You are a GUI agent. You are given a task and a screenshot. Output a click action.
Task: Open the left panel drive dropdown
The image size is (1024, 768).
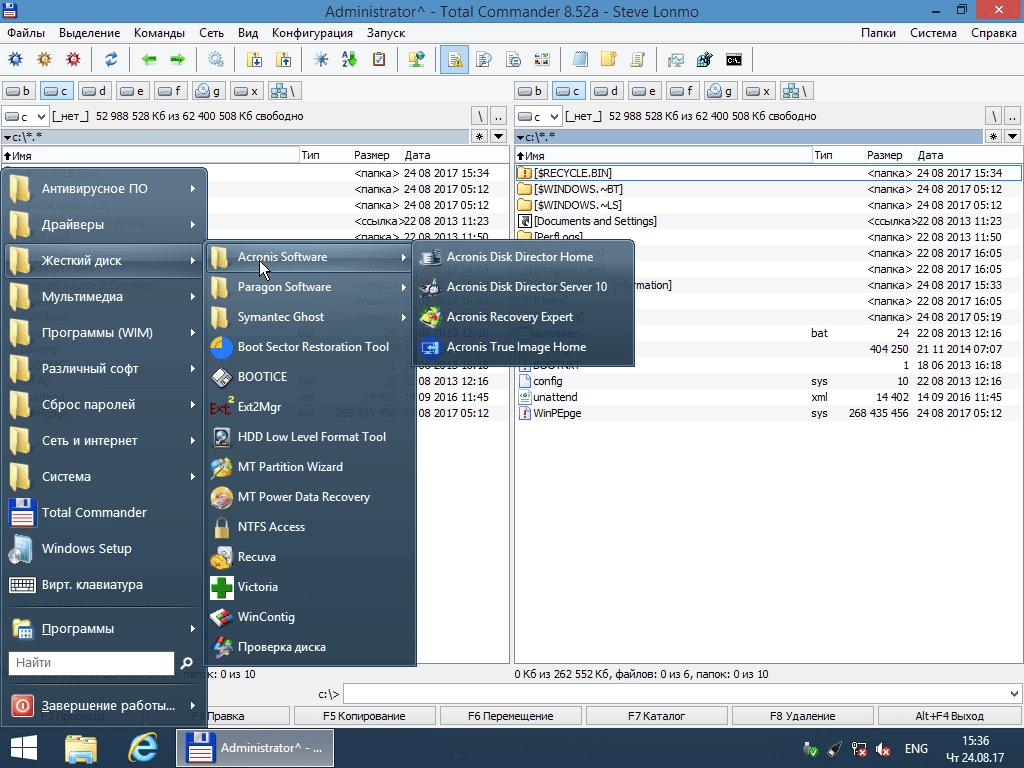25,116
